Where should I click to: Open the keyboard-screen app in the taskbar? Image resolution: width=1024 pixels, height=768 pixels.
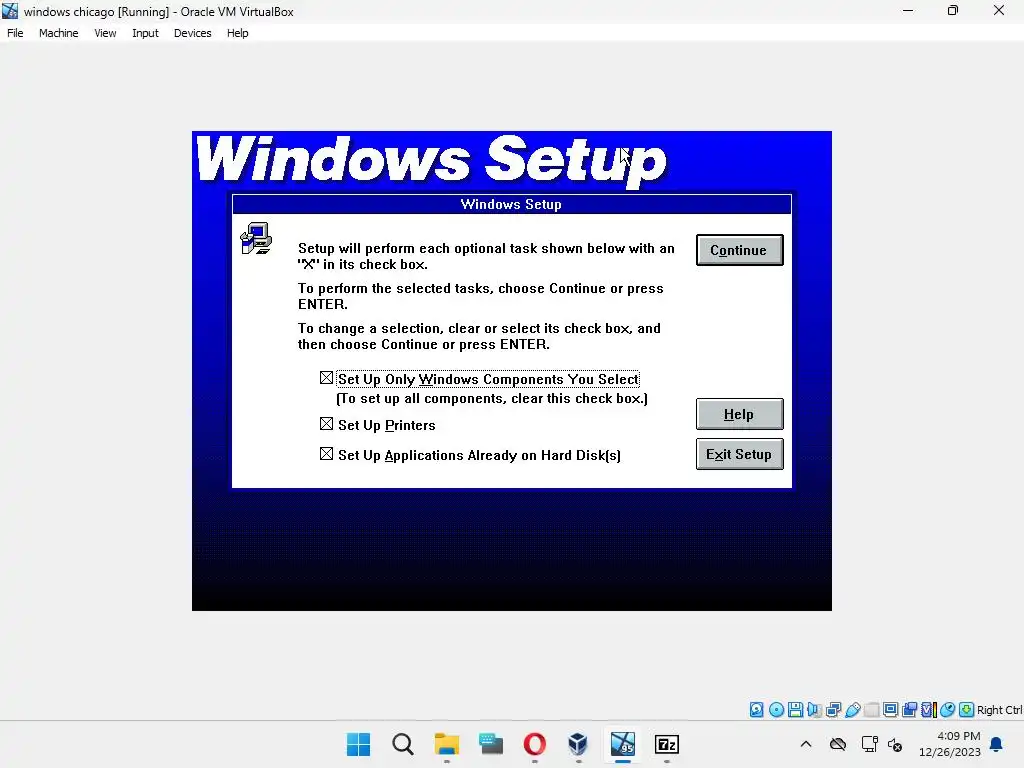pyautogui.click(x=490, y=744)
